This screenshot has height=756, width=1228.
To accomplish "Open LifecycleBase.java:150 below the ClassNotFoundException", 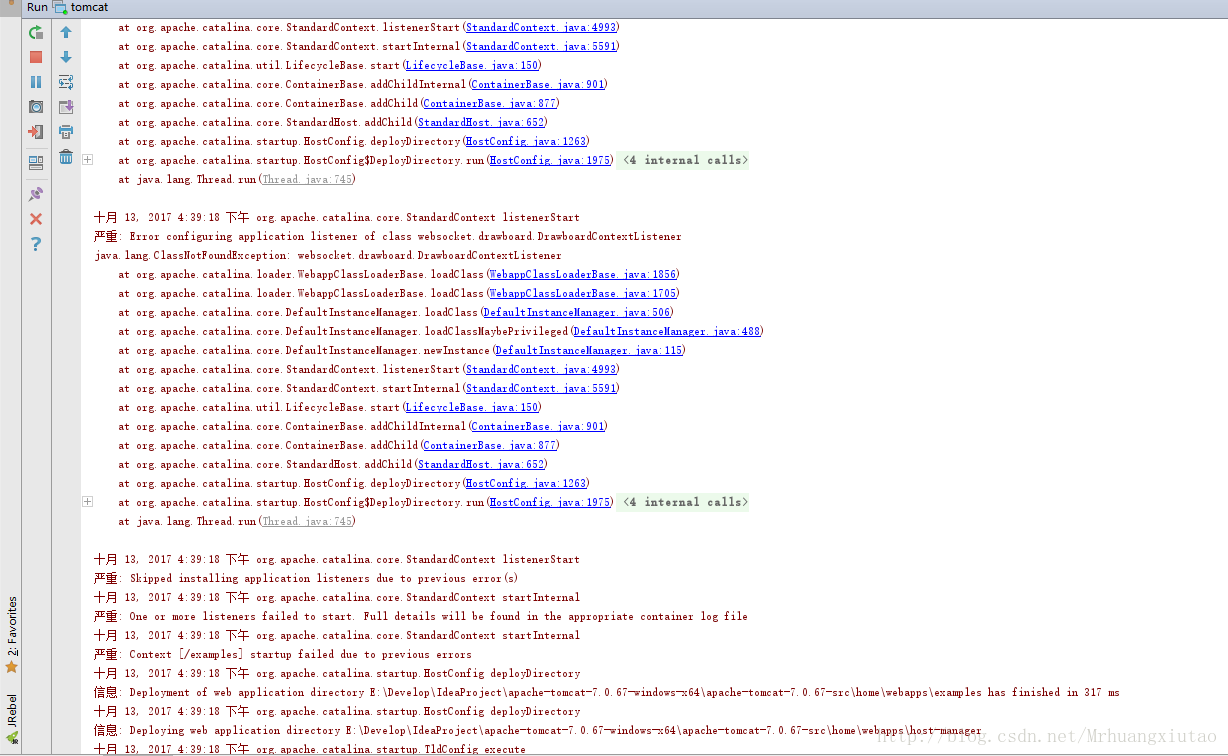I will click(472, 407).
